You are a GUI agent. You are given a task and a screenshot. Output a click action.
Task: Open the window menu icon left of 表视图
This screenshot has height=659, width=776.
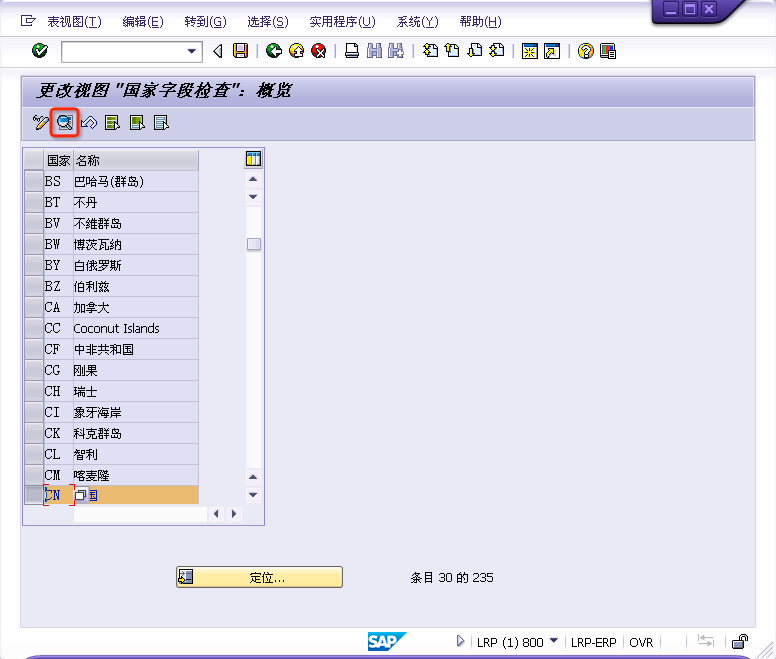click(x=28, y=21)
